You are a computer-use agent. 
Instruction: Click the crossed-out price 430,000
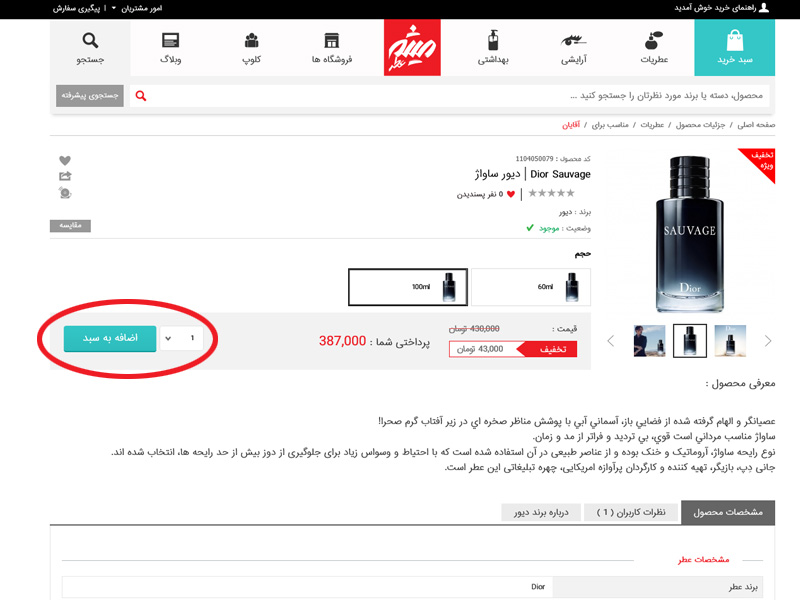[474, 329]
